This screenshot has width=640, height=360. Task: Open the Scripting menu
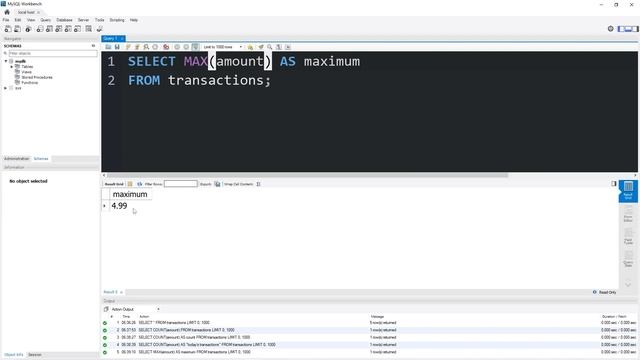pos(117,20)
